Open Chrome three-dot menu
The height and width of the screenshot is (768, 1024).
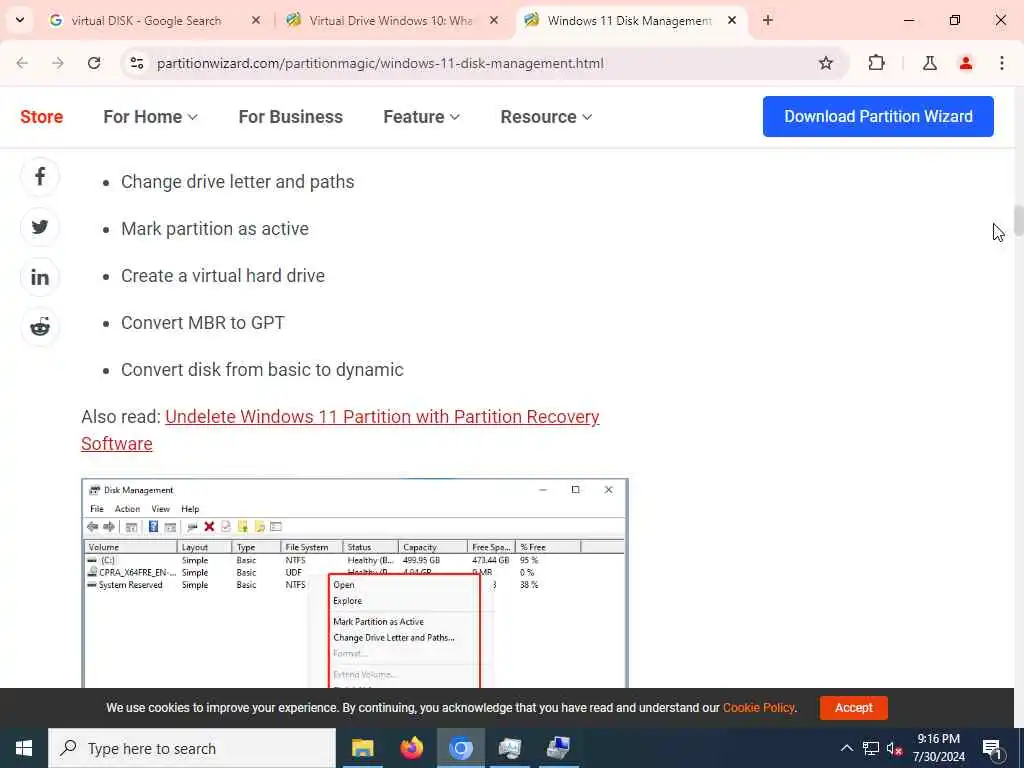pyautogui.click(x=1002, y=63)
